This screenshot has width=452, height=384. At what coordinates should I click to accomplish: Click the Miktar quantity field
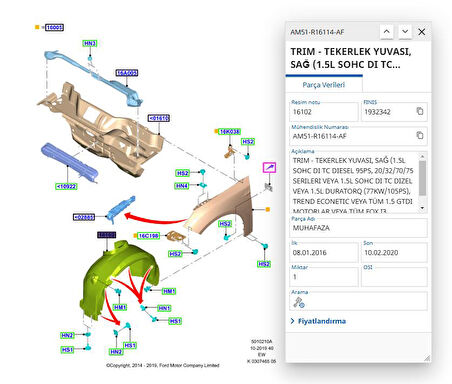tap(324, 277)
